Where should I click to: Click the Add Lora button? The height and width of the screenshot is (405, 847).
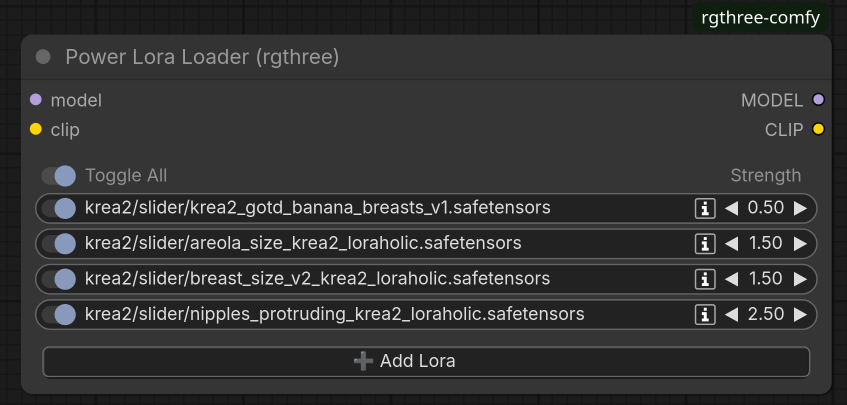(x=426, y=361)
